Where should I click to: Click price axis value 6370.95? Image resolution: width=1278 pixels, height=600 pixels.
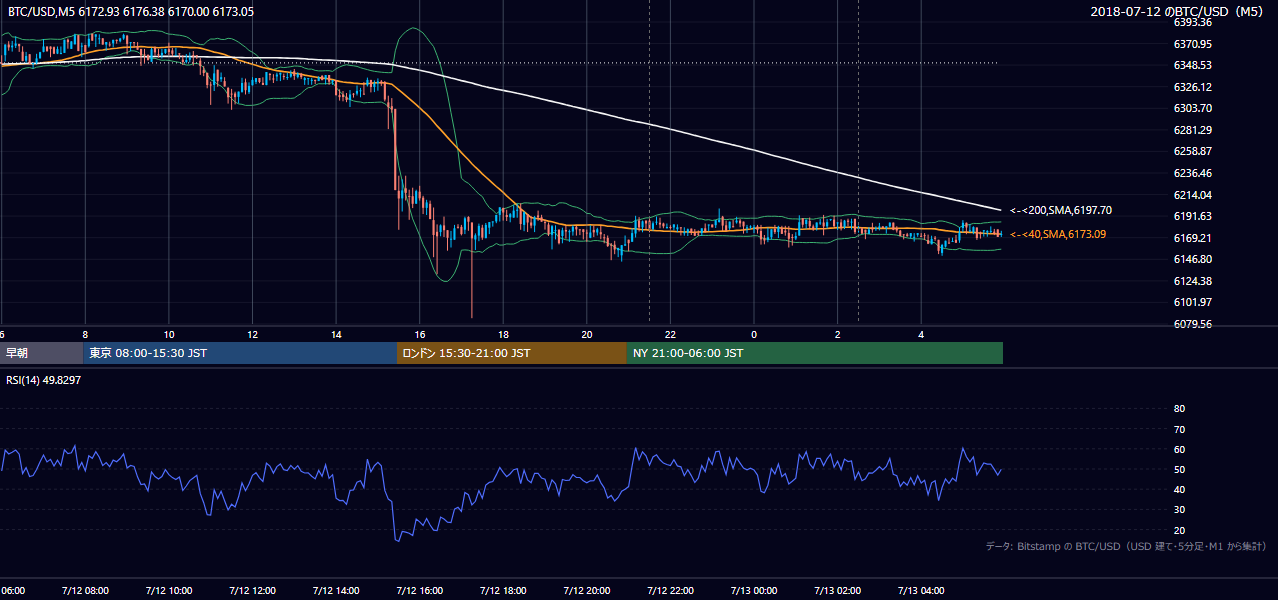tap(1192, 44)
